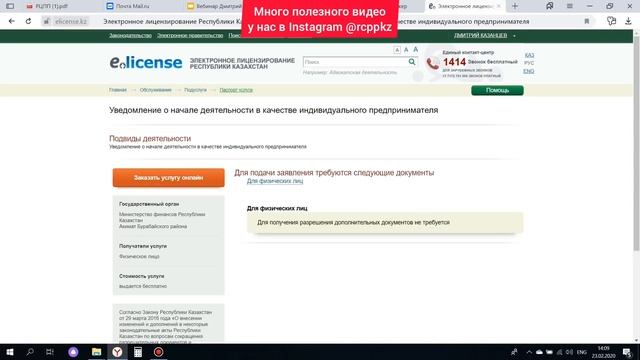
Task: Click the green Помощь button
Action: coord(497,90)
